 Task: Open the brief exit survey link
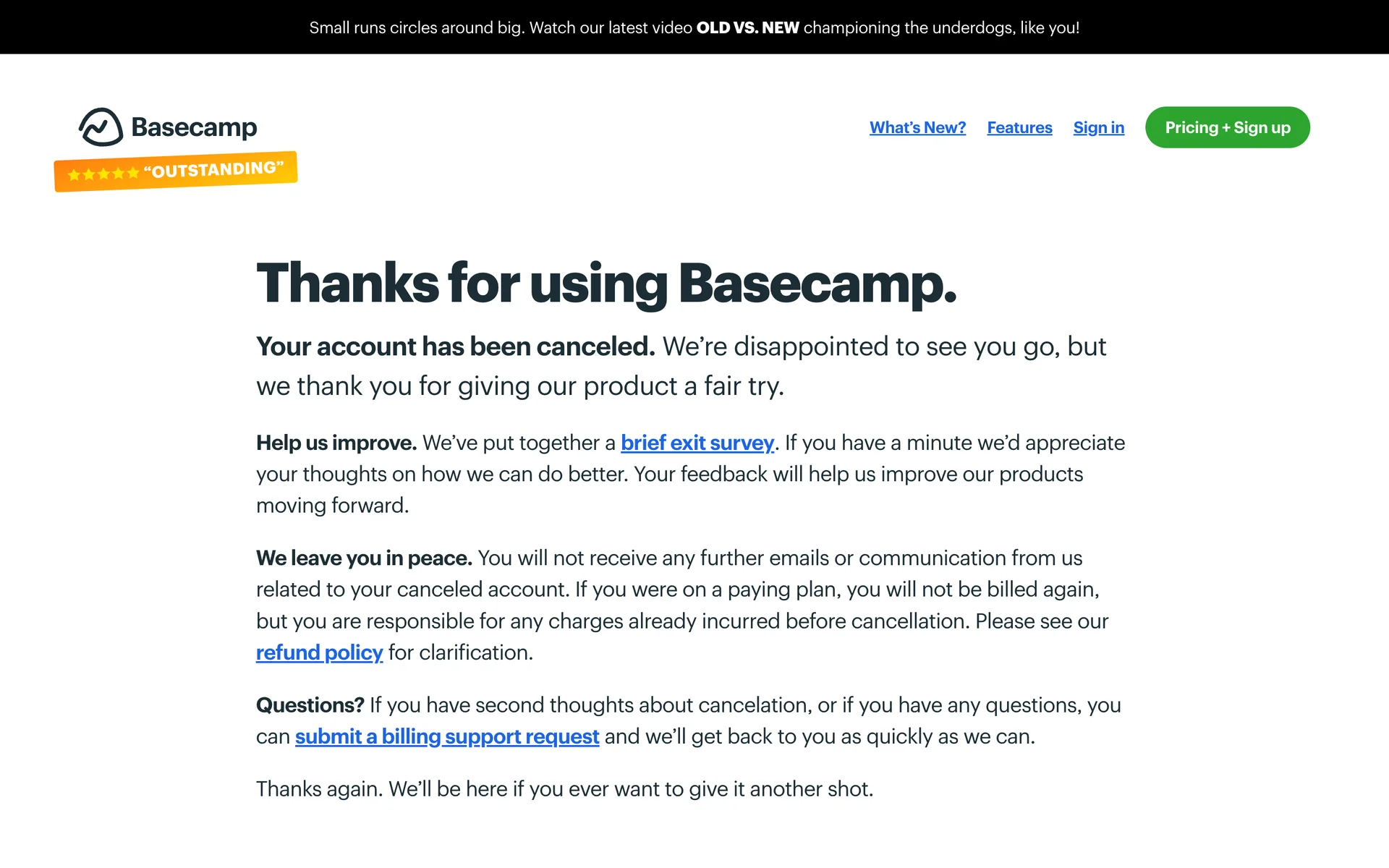(697, 443)
